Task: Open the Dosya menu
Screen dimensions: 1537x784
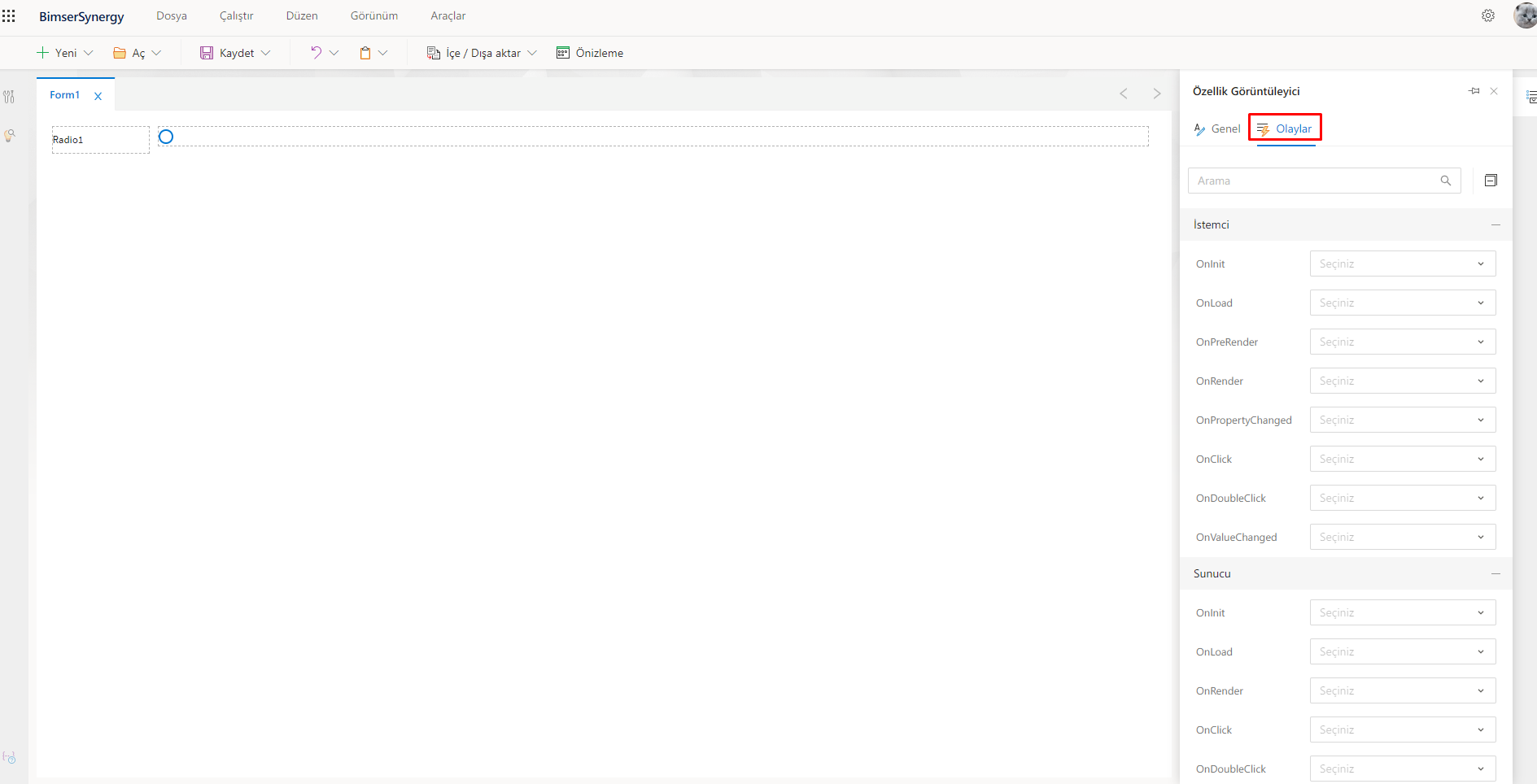Action: point(172,16)
